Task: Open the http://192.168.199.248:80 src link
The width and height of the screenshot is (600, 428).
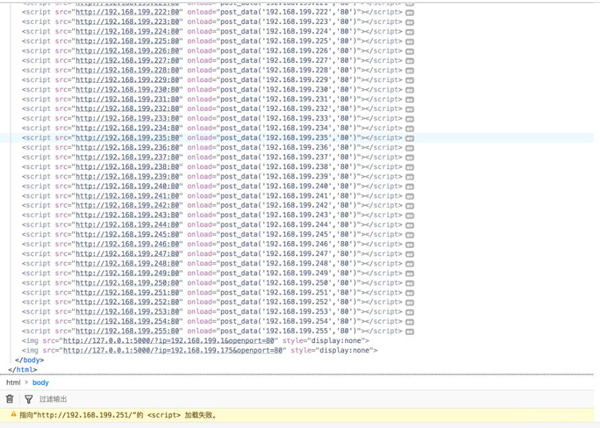Action: pos(127,263)
